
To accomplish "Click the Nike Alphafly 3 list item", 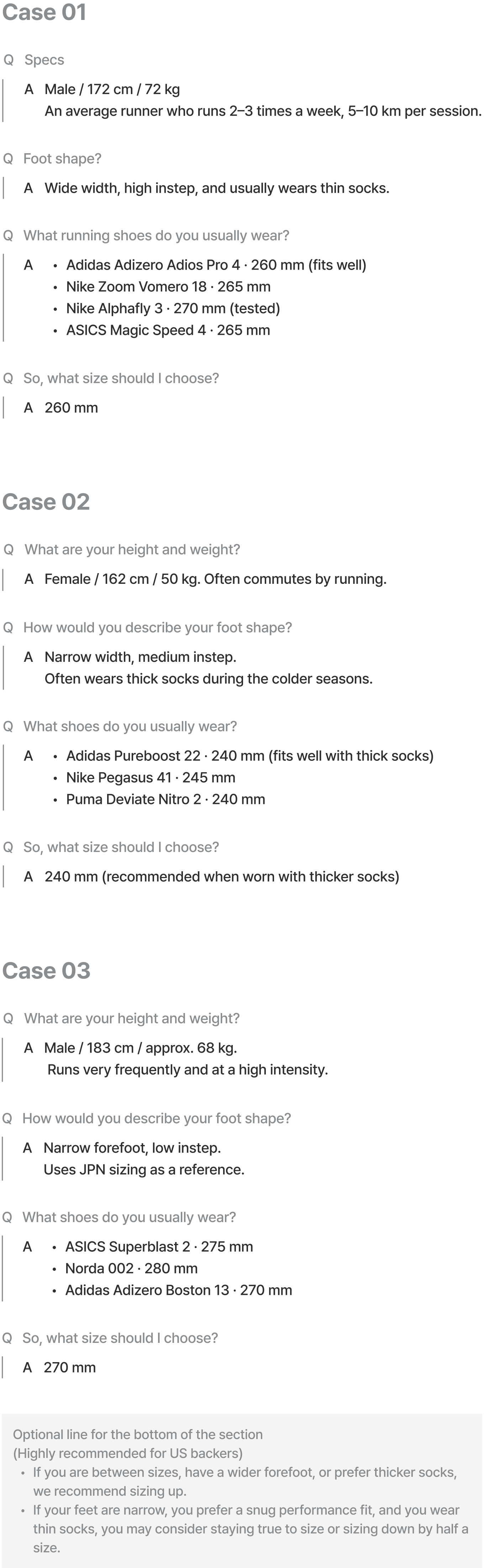I will [173, 308].
